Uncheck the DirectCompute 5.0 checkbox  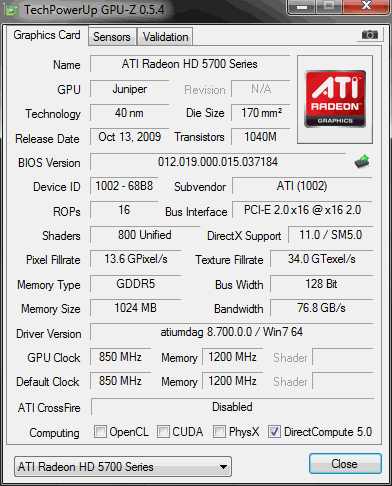click(274, 432)
